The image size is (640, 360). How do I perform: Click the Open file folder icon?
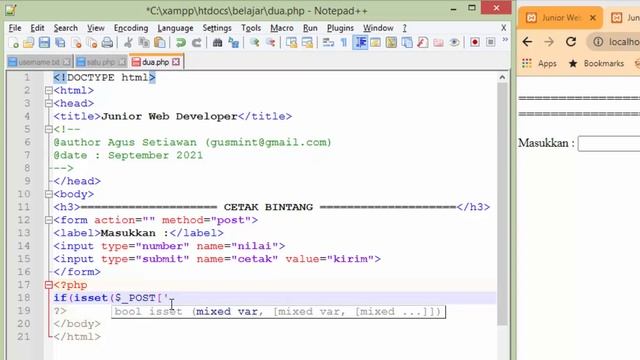[x=29, y=42]
